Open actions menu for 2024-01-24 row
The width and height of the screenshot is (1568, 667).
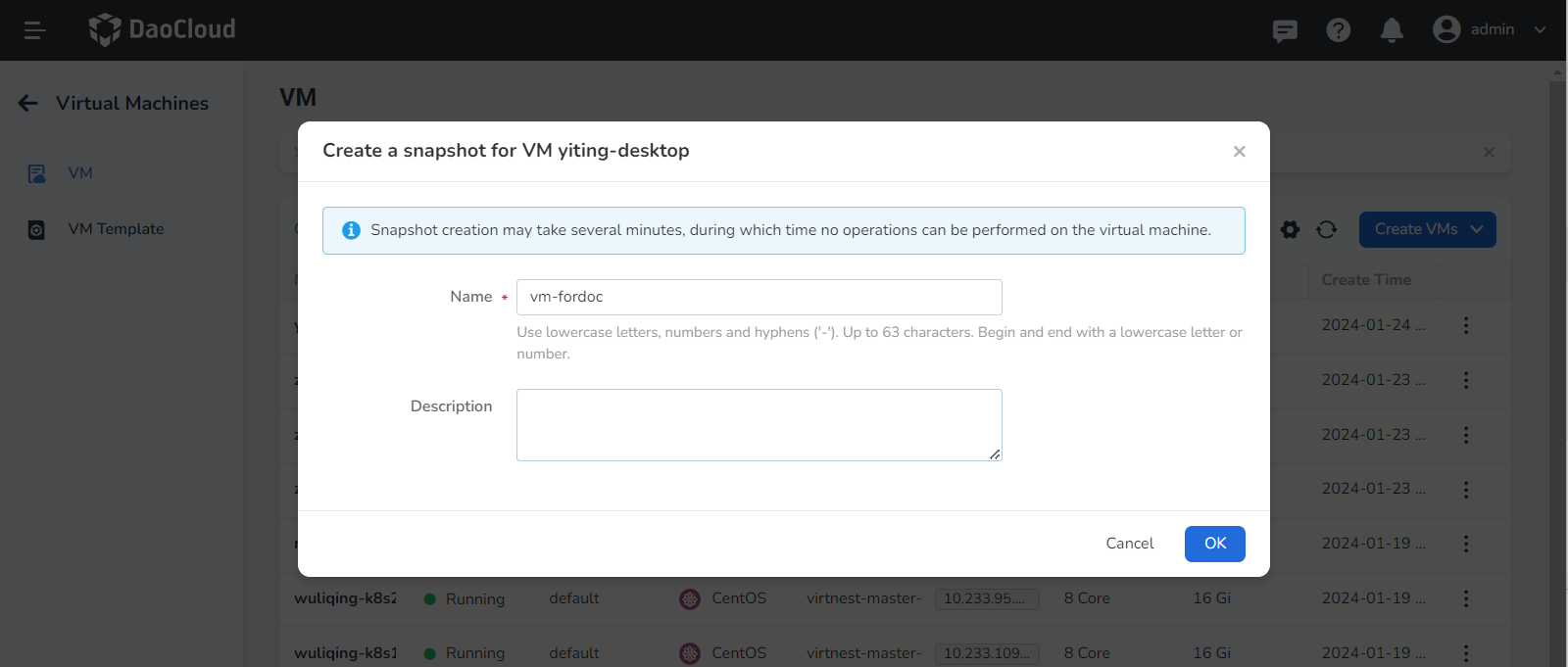(x=1465, y=325)
